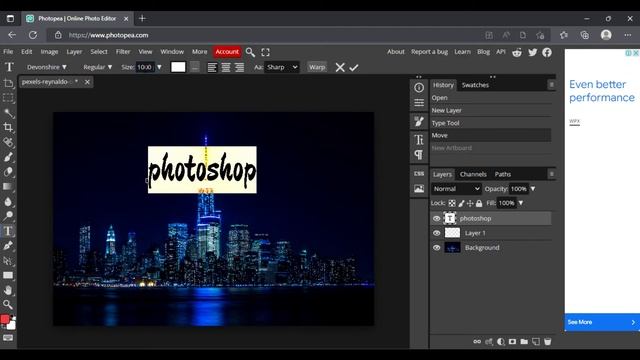This screenshot has width=640, height=360.
Task: Open the Report a bug link
Action: point(429,52)
